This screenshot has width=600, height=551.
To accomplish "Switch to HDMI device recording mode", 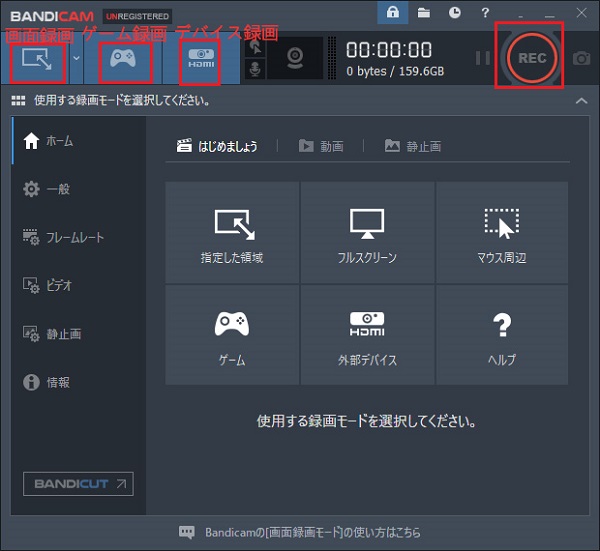I will (x=201, y=61).
